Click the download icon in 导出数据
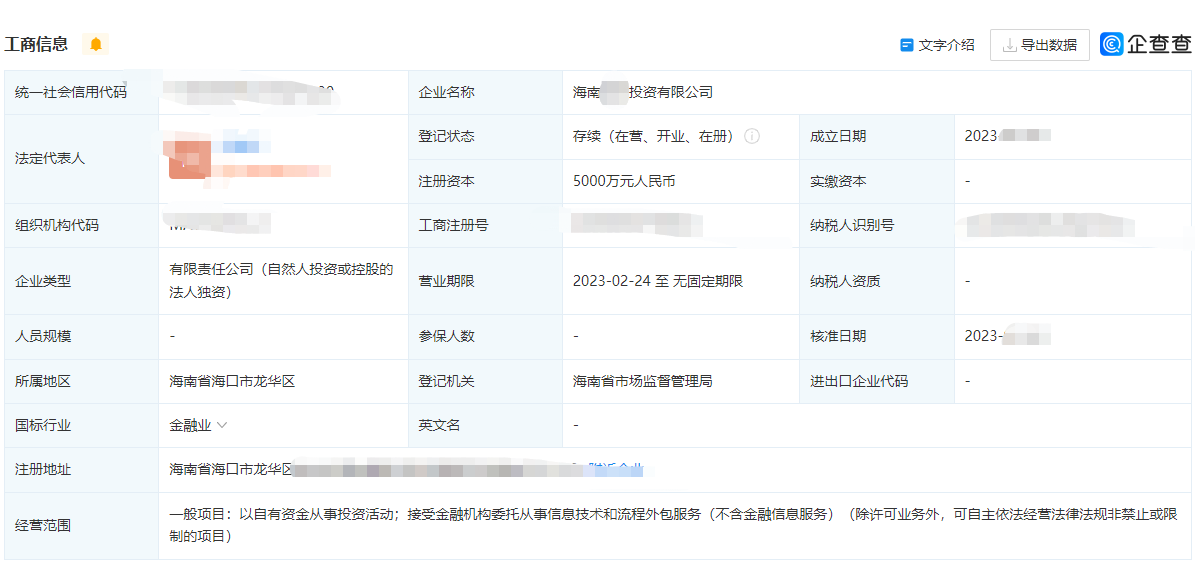Viewport: 1203px width, 571px height. click(1009, 45)
